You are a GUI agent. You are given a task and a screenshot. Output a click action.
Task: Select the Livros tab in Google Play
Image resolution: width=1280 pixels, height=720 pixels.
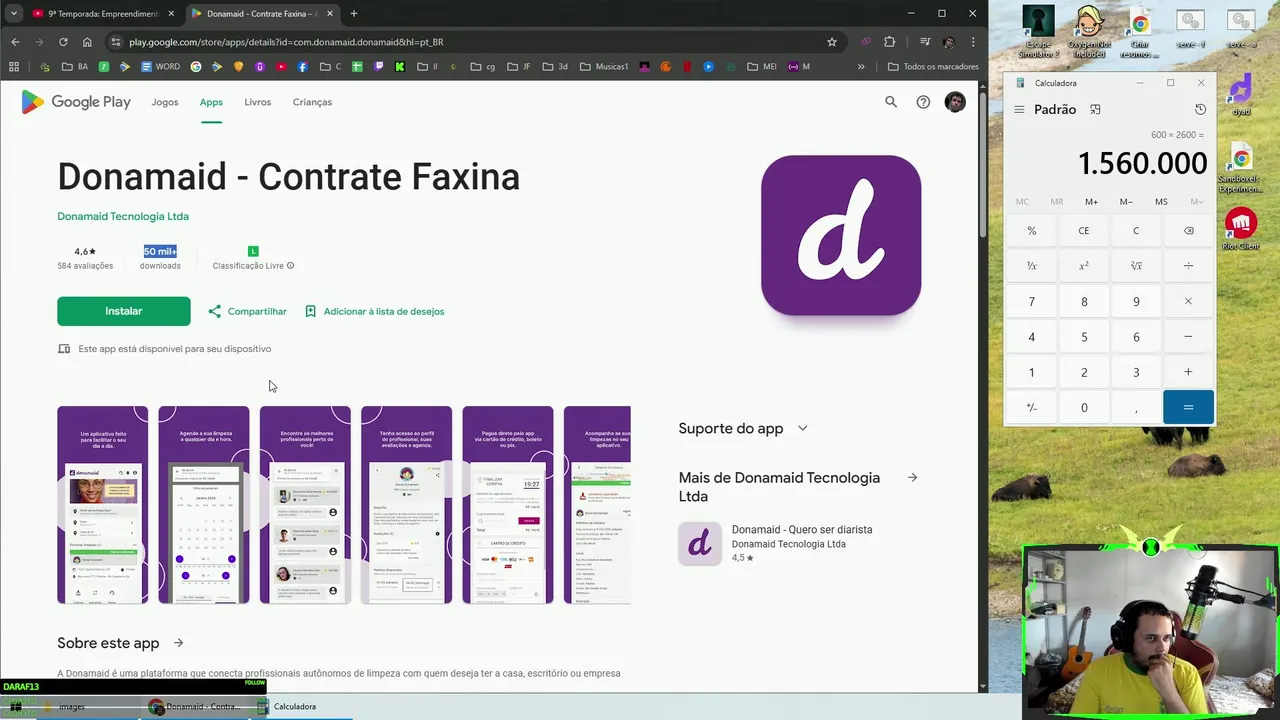pos(258,102)
